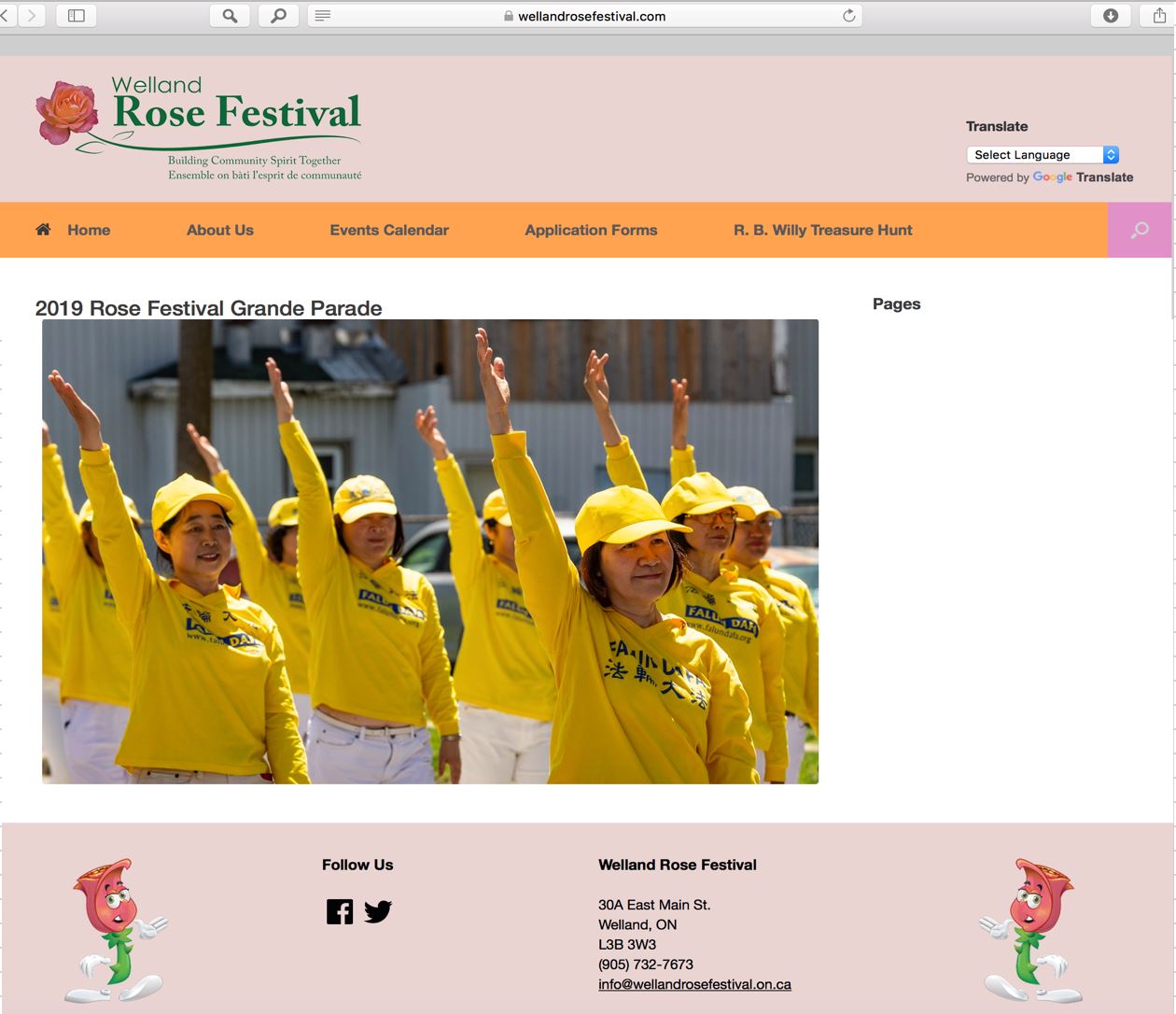Expand the Select Language dropdown
This screenshot has height=1014, width=1176.
pyautogui.click(x=1043, y=155)
